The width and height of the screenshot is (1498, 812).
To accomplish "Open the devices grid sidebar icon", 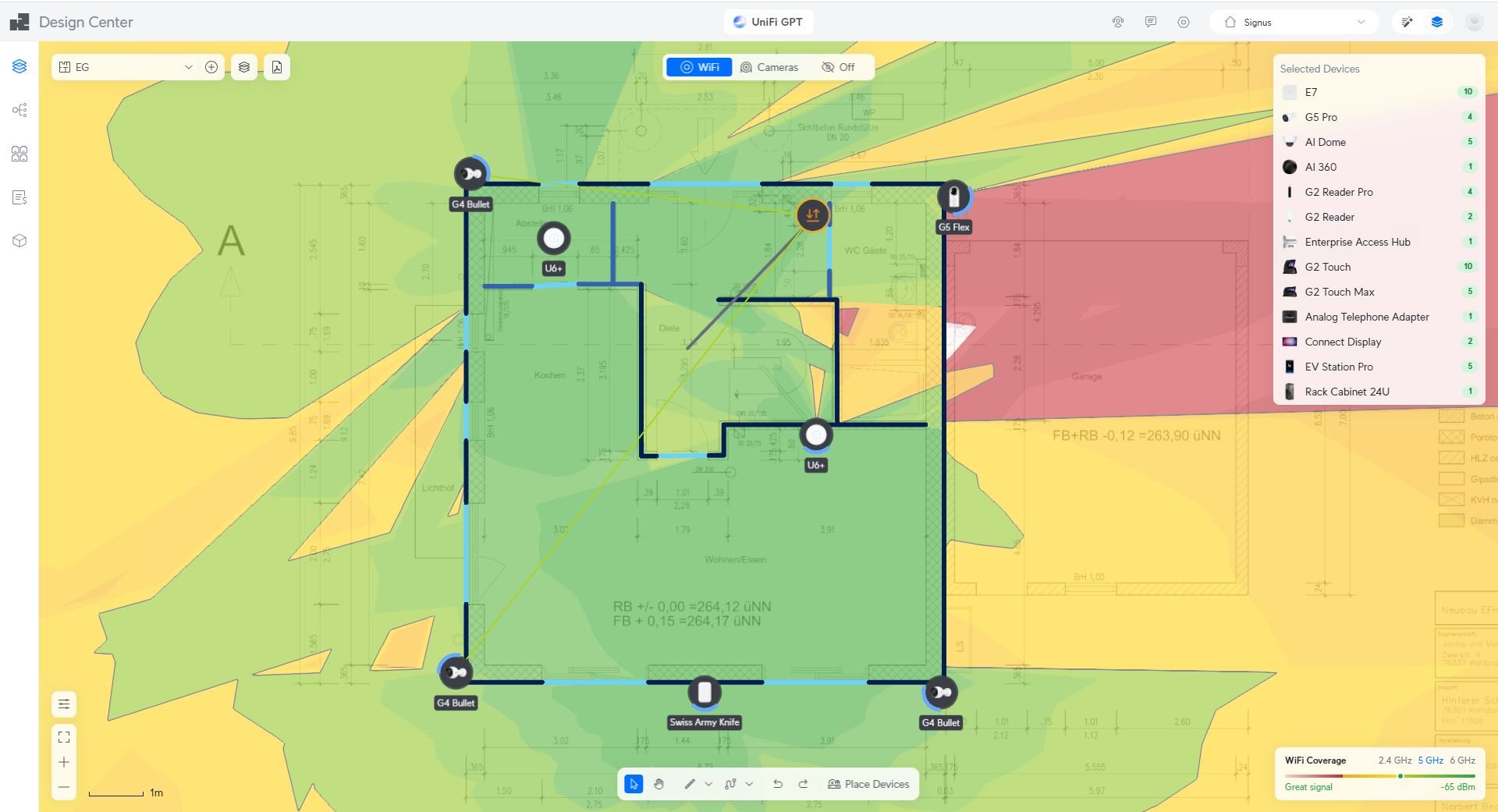I will click(x=20, y=154).
